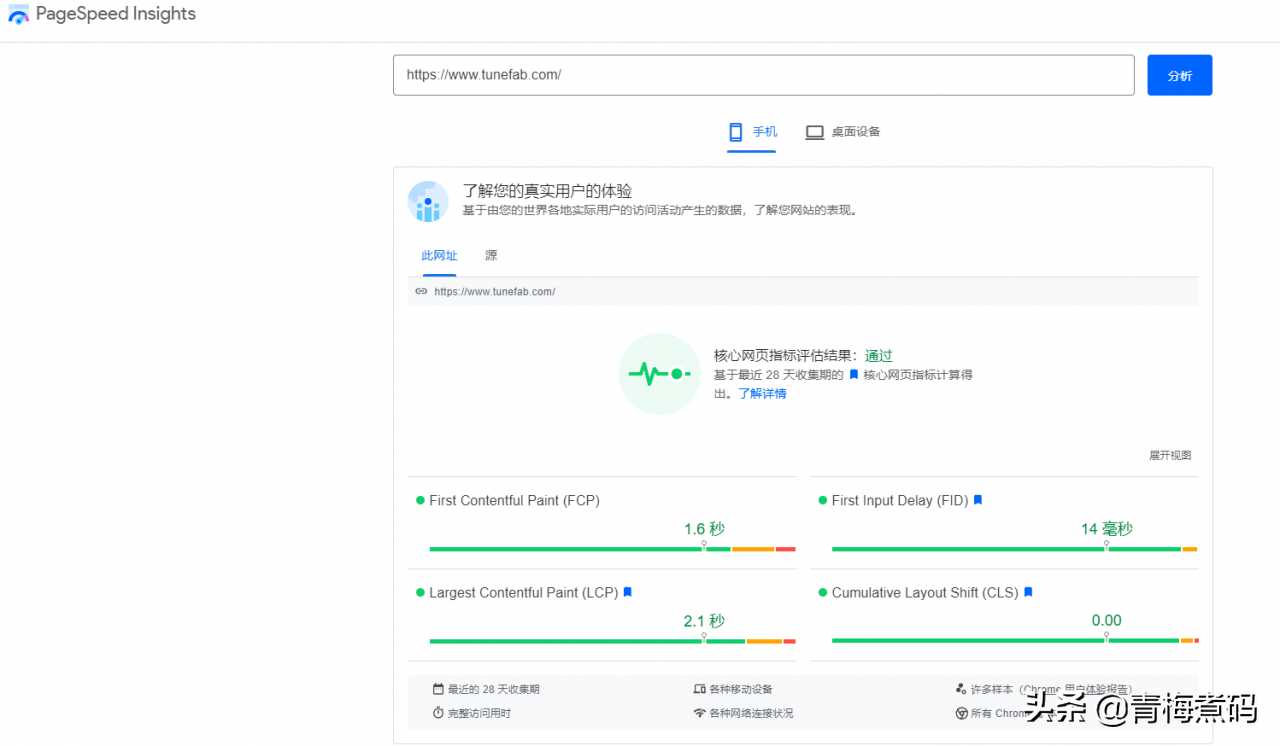Click the 2.1 秒 LCP value

click(704, 621)
